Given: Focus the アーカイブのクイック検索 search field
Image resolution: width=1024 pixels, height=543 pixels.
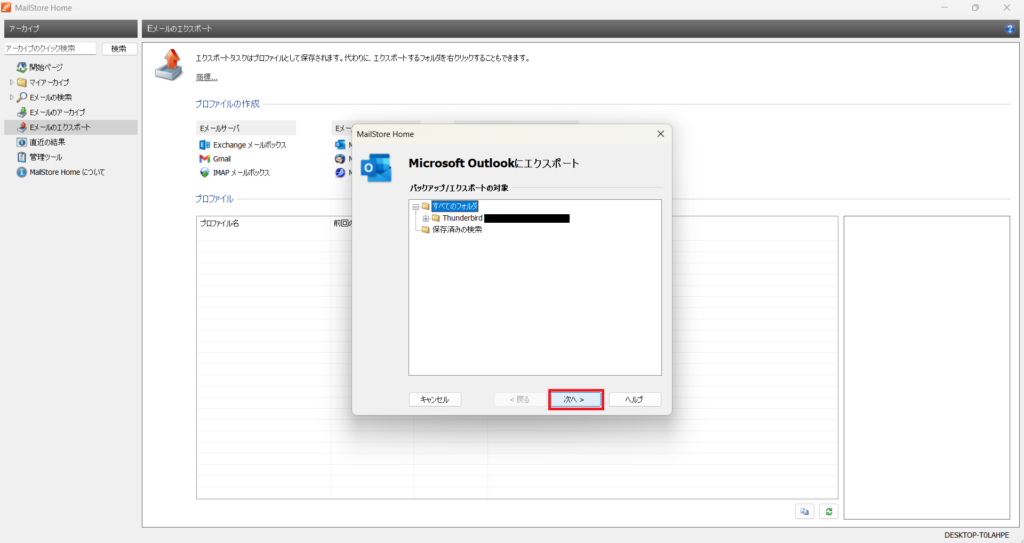Looking at the screenshot, I should (x=50, y=48).
